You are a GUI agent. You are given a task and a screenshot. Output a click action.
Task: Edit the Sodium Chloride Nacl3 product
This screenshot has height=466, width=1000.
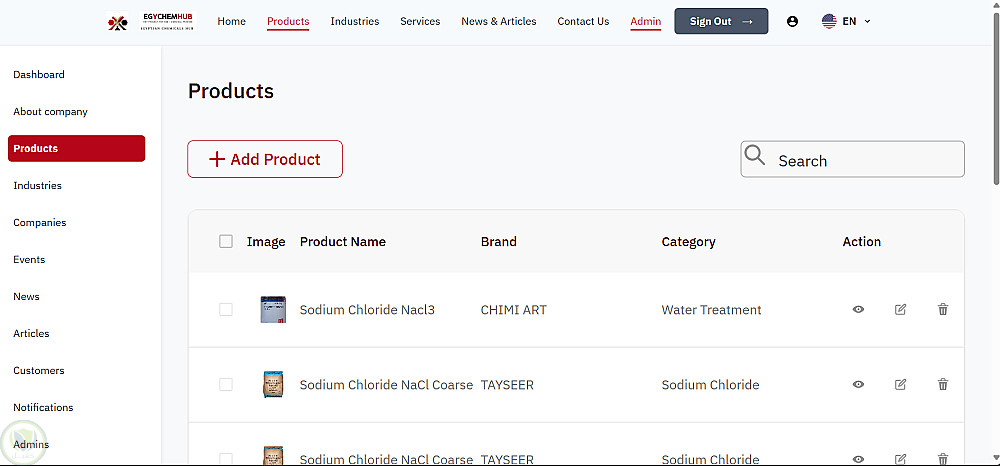[900, 310]
